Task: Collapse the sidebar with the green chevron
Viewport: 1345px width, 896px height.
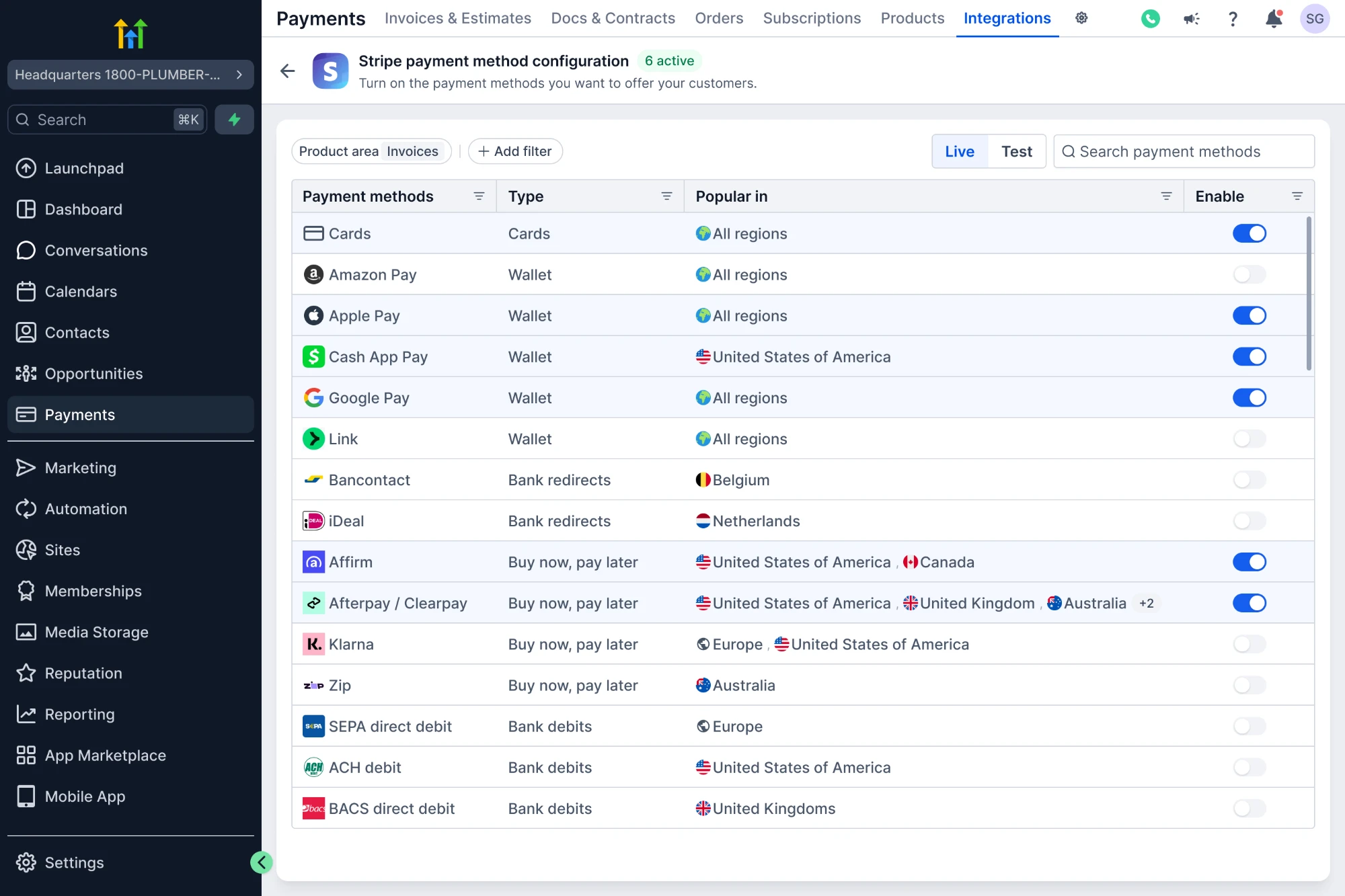Action: tap(261, 862)
